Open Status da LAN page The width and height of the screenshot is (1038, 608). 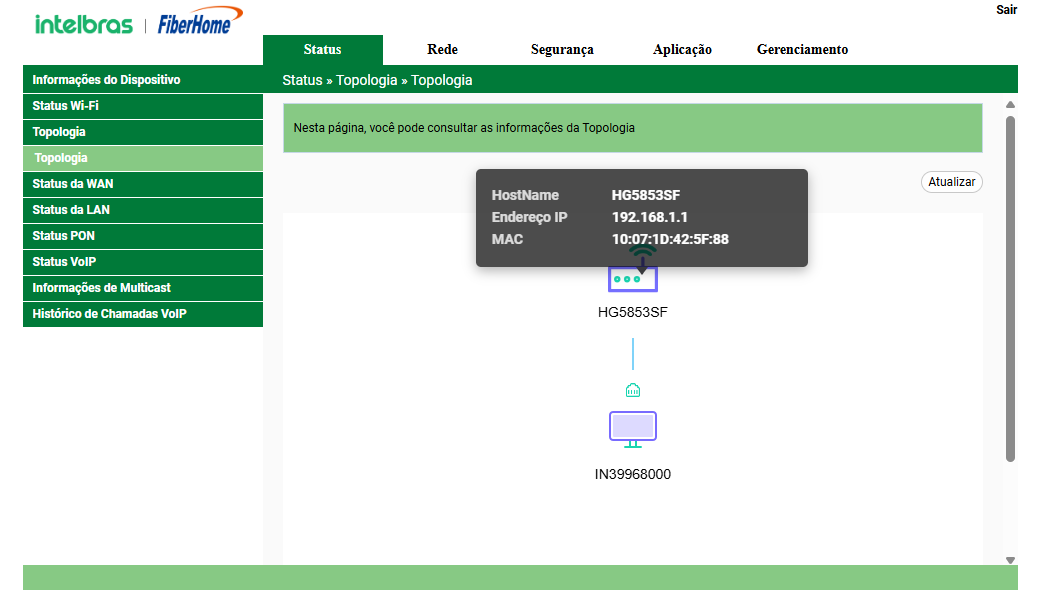143,210
